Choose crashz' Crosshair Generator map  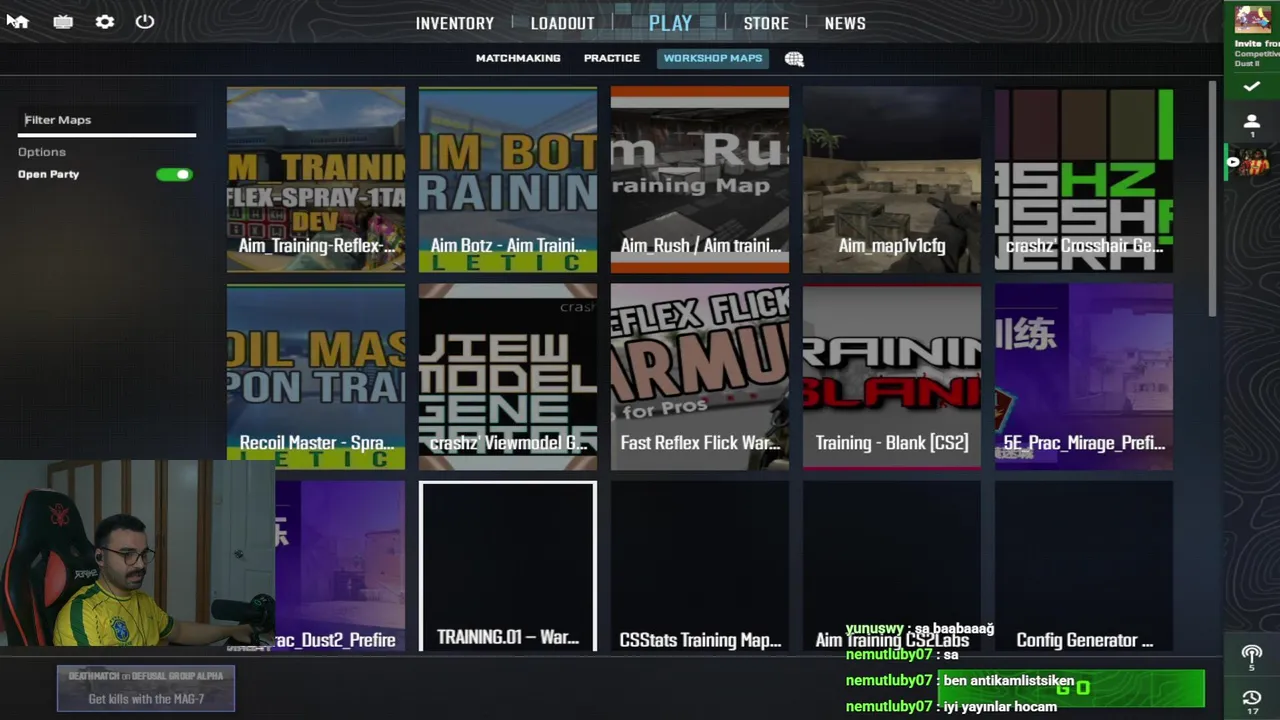click(1084, 179)
